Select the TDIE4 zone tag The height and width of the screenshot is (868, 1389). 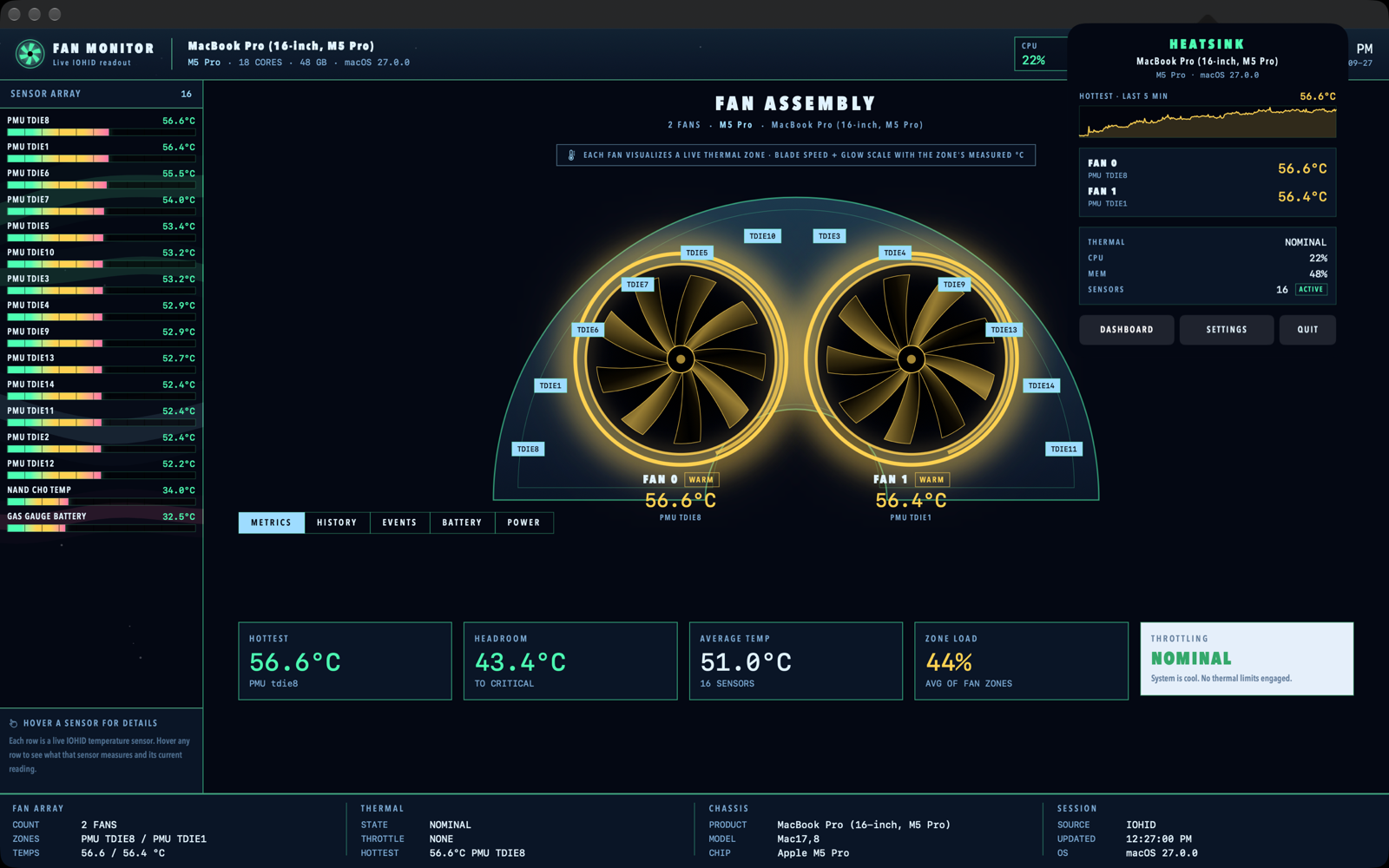894,253
